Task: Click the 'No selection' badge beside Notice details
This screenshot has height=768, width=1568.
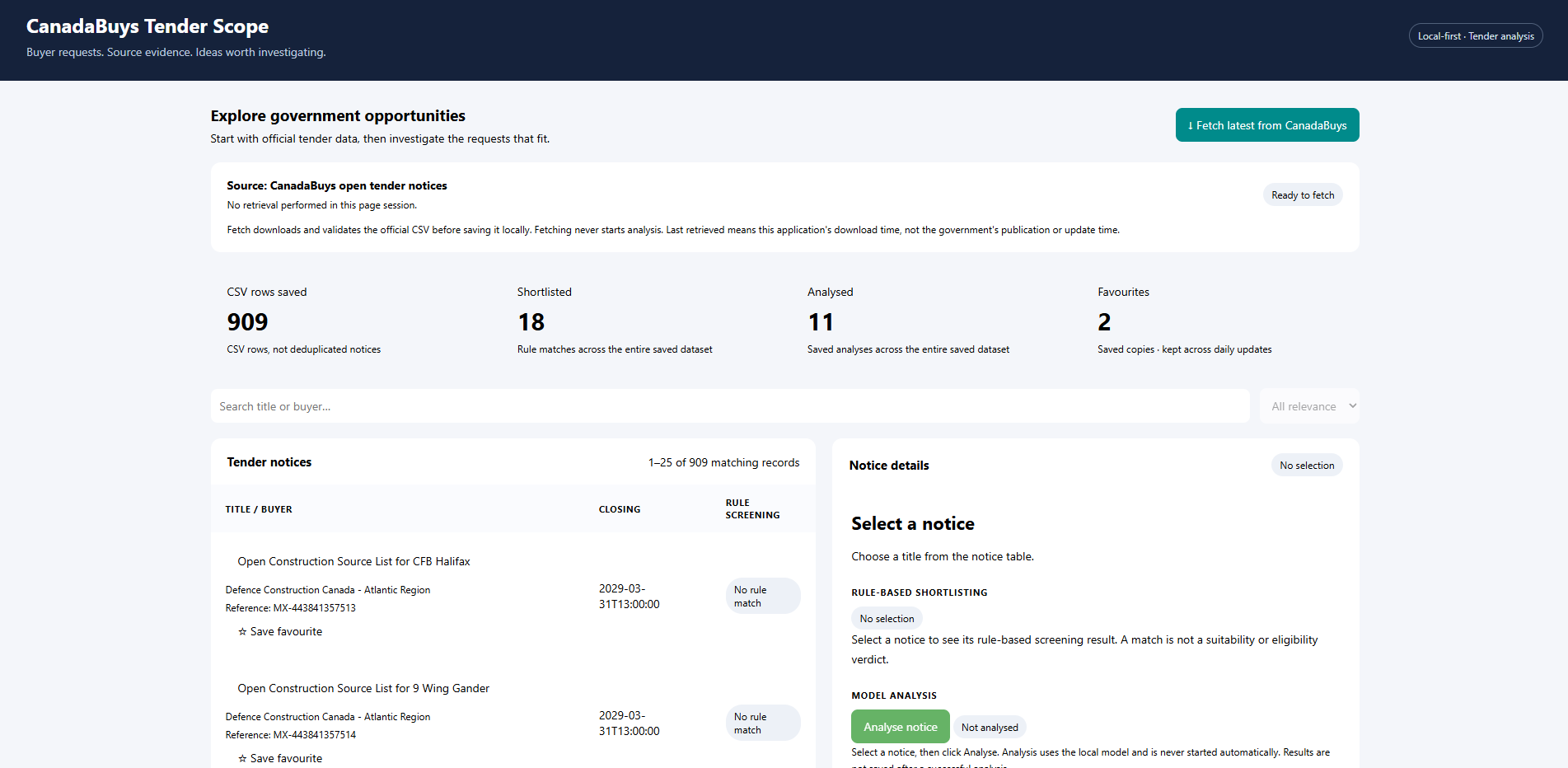Action: click(1307, 466)
